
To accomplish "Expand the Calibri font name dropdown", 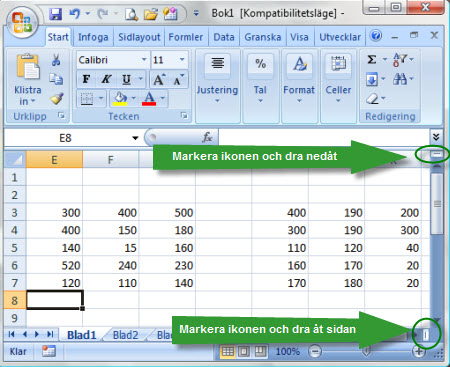I will (x=144, y=60).
